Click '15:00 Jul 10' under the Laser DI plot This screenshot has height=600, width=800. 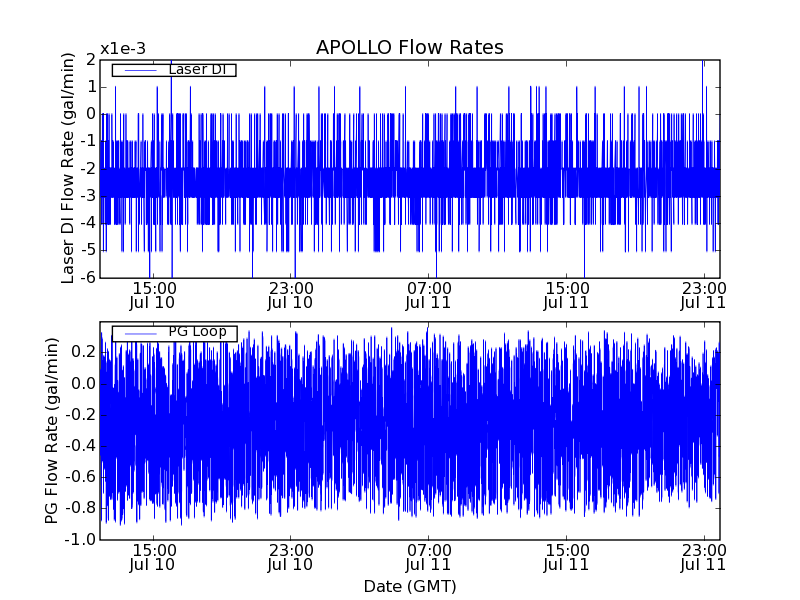(153, 295)
